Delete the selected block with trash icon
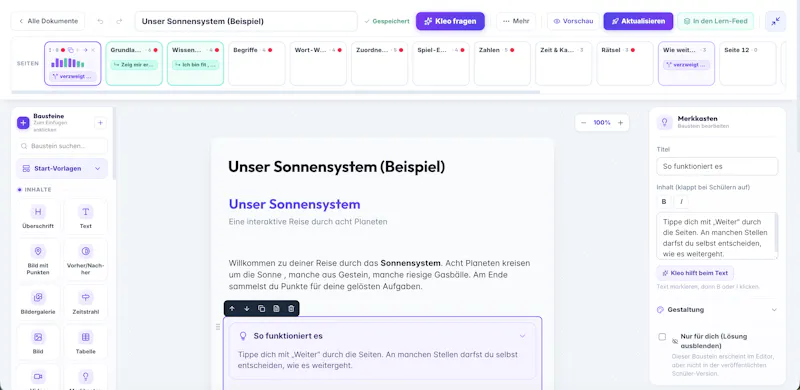800x390 pixels. coord(291,308)
